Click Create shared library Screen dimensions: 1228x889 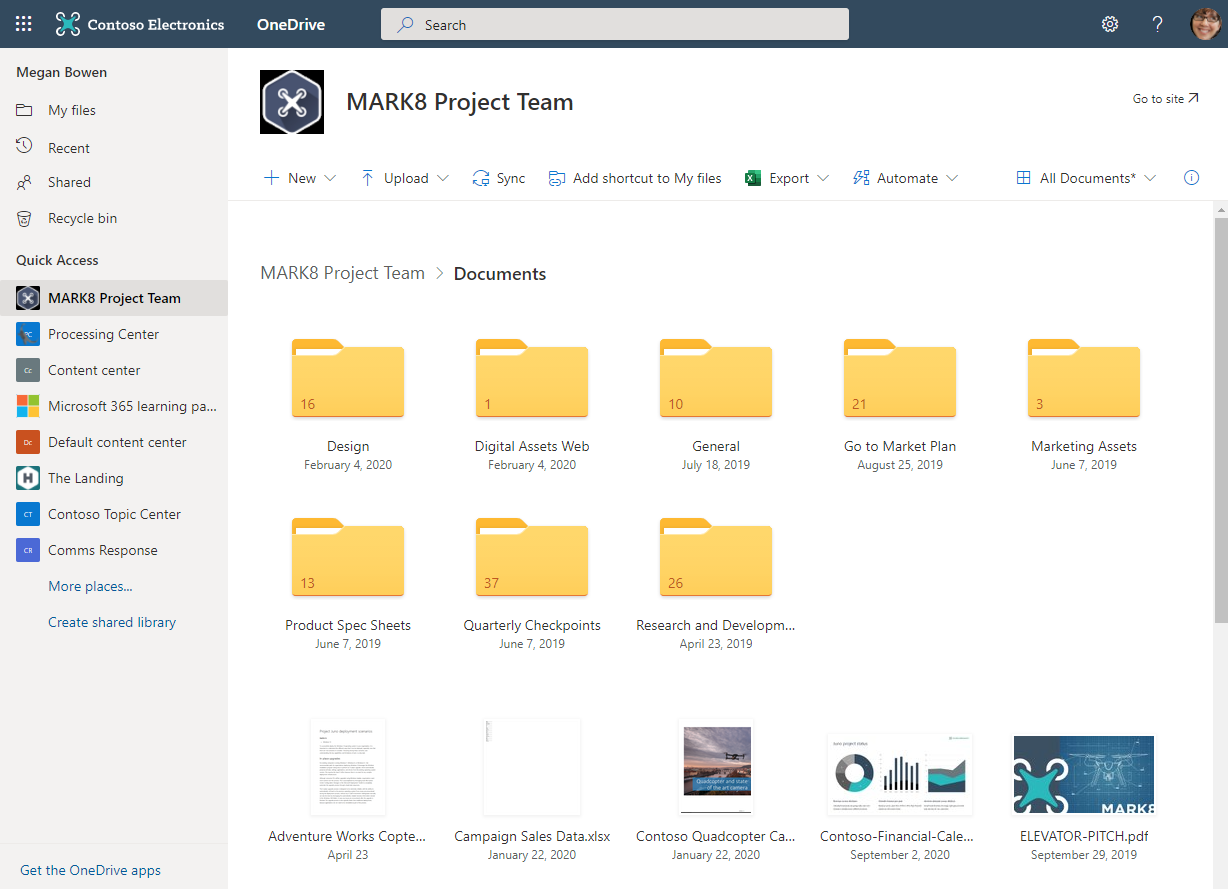point(111,621)
